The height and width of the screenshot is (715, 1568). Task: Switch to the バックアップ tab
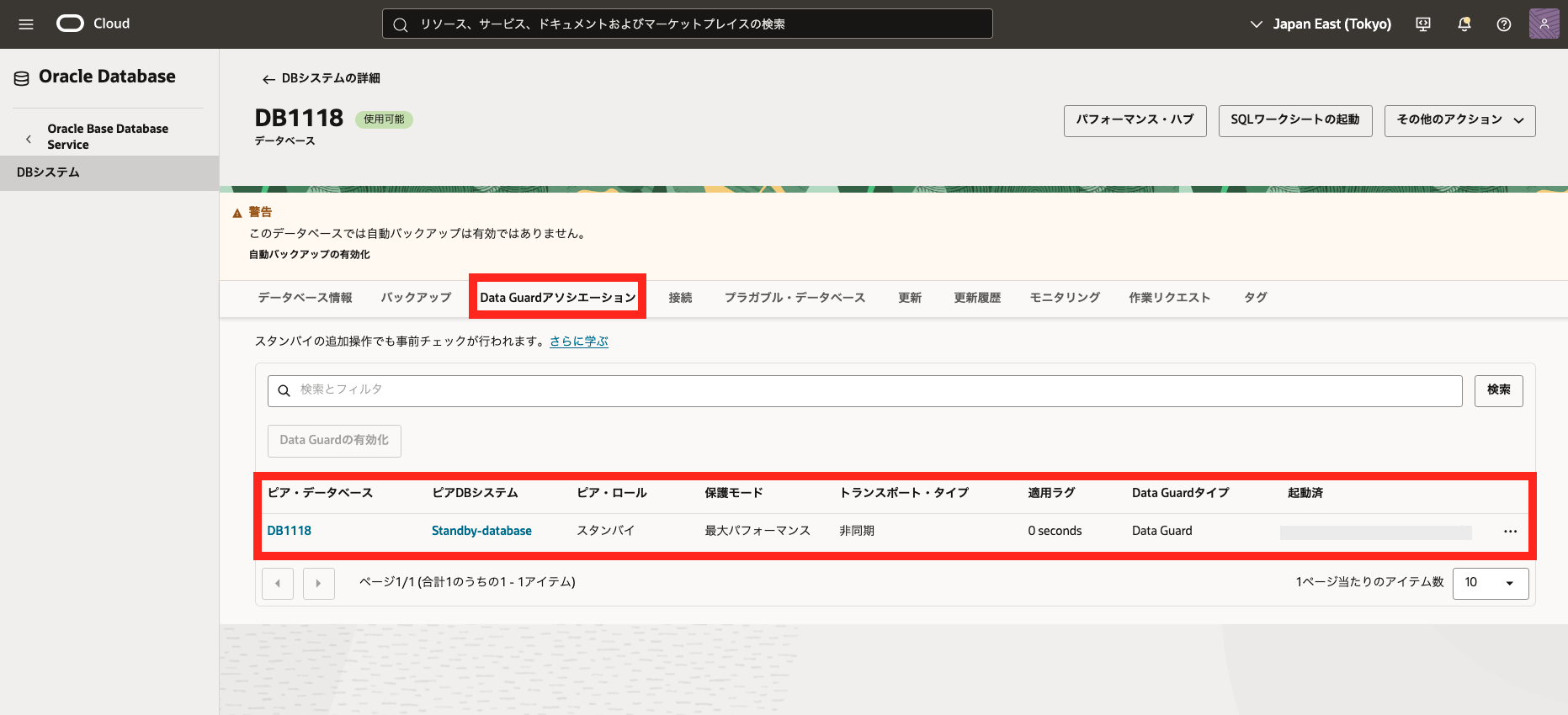tap(416, 298)
